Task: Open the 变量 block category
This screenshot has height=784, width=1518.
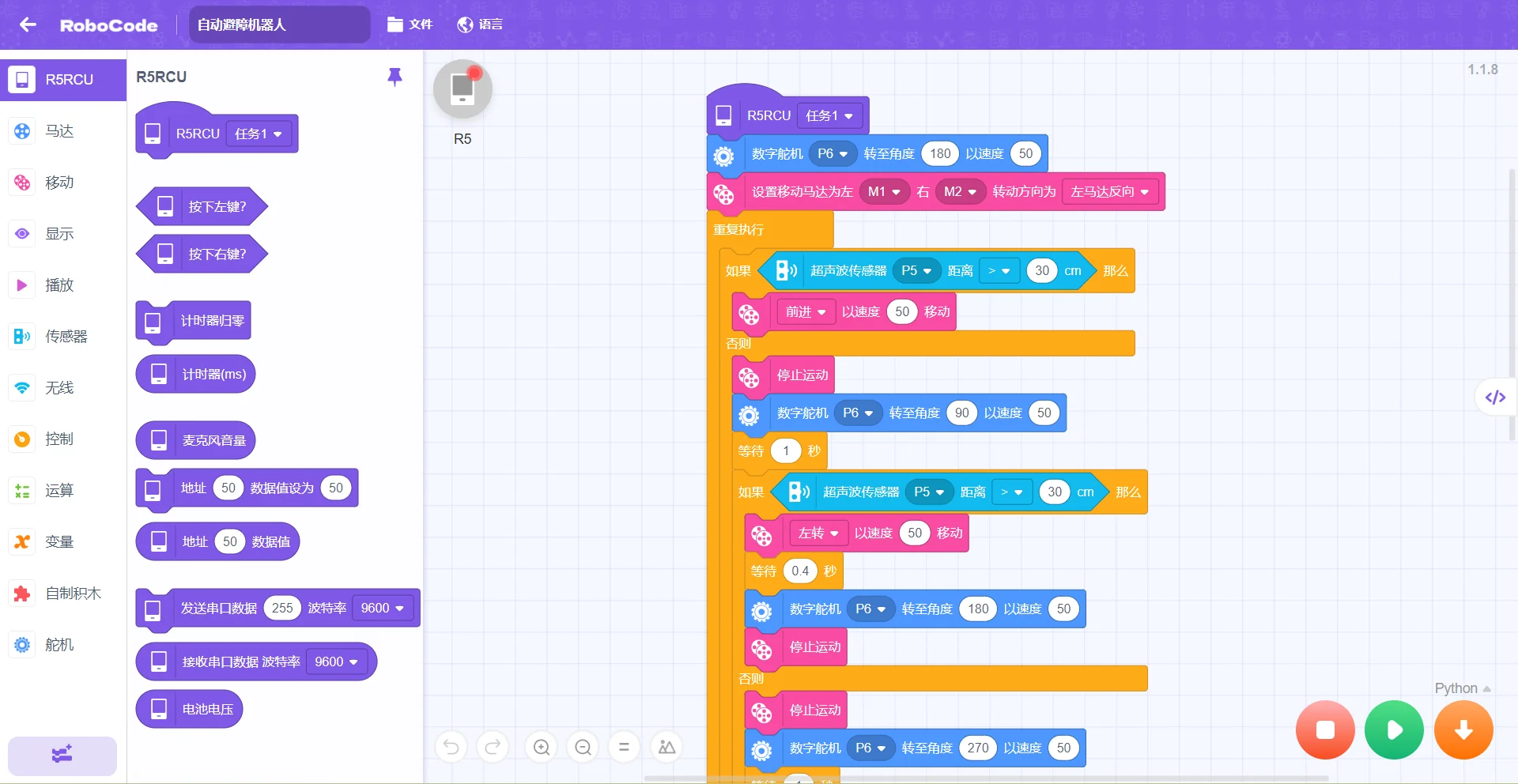Action: [63, 542]
